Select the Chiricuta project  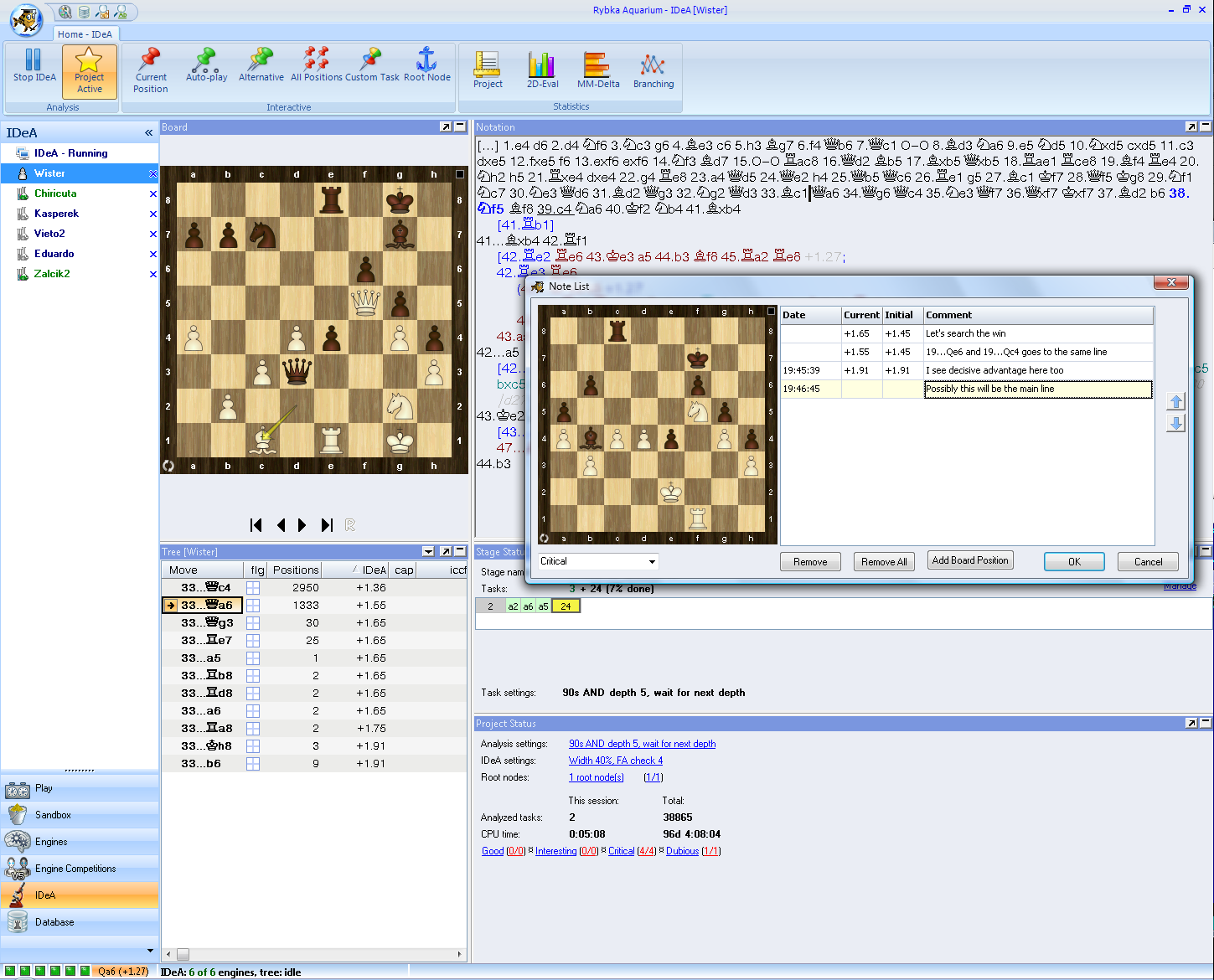pos(55,193)
